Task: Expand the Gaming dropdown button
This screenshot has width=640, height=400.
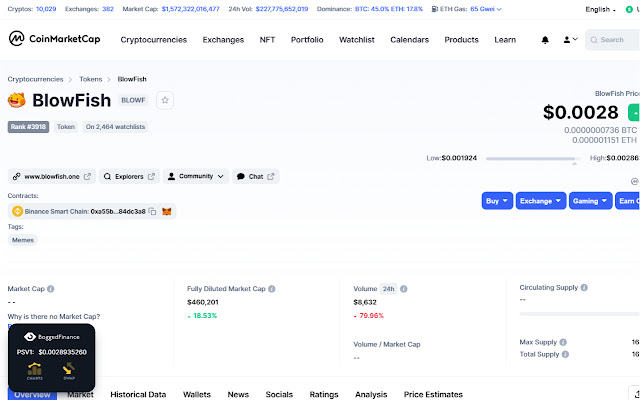Action: (591, 201)
